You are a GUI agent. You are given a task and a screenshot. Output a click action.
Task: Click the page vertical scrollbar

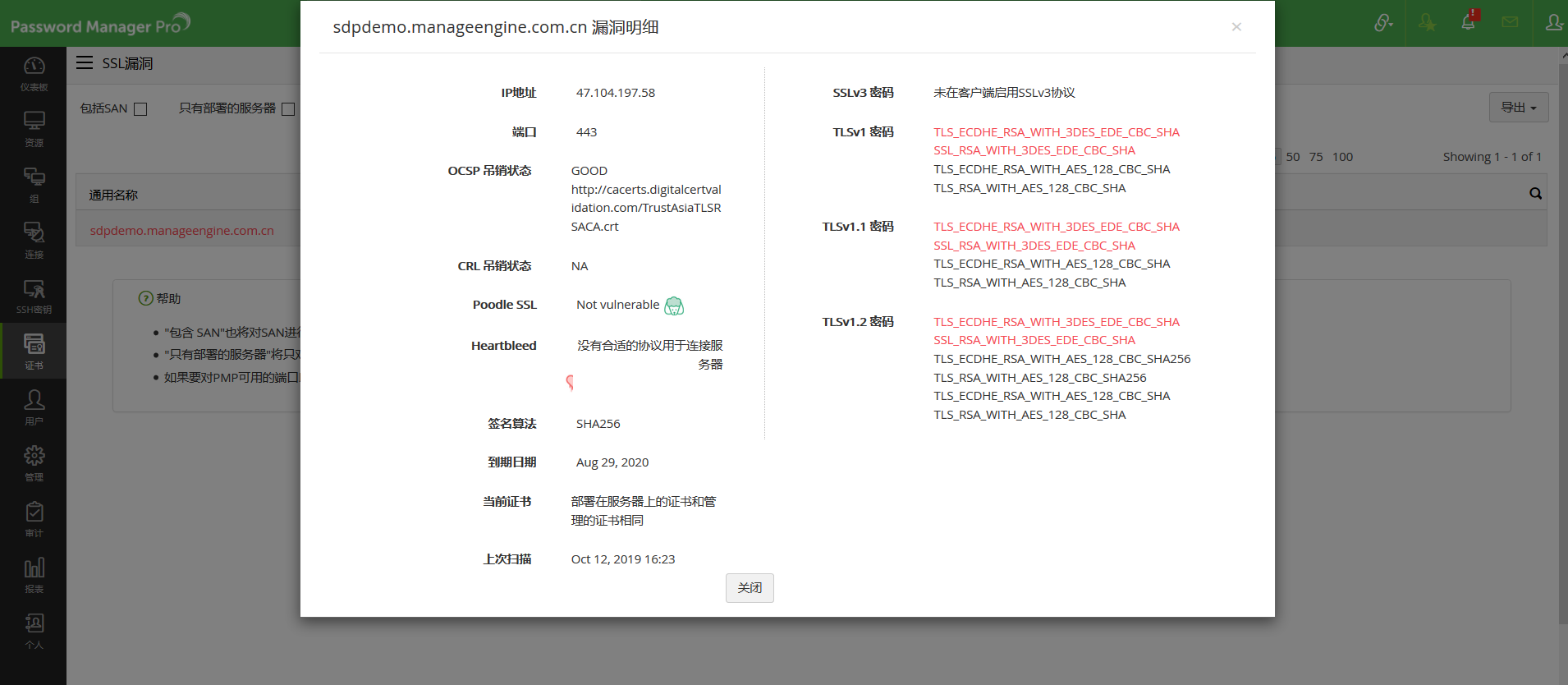click(x=1563, y=345)
